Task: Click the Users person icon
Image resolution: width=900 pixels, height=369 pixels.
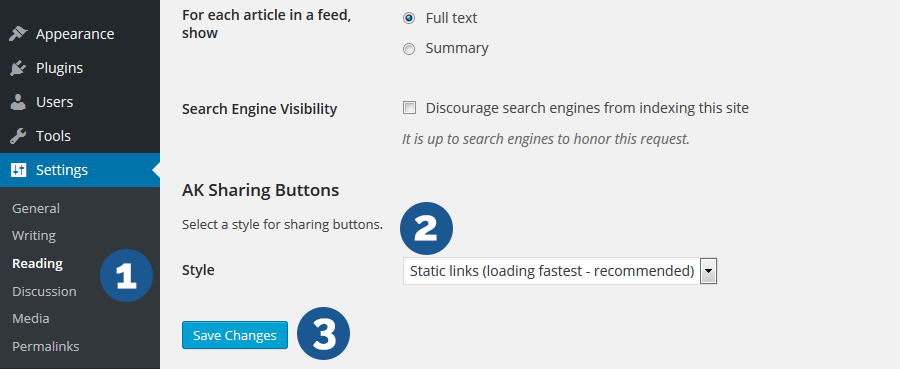Action: (18, 102)
